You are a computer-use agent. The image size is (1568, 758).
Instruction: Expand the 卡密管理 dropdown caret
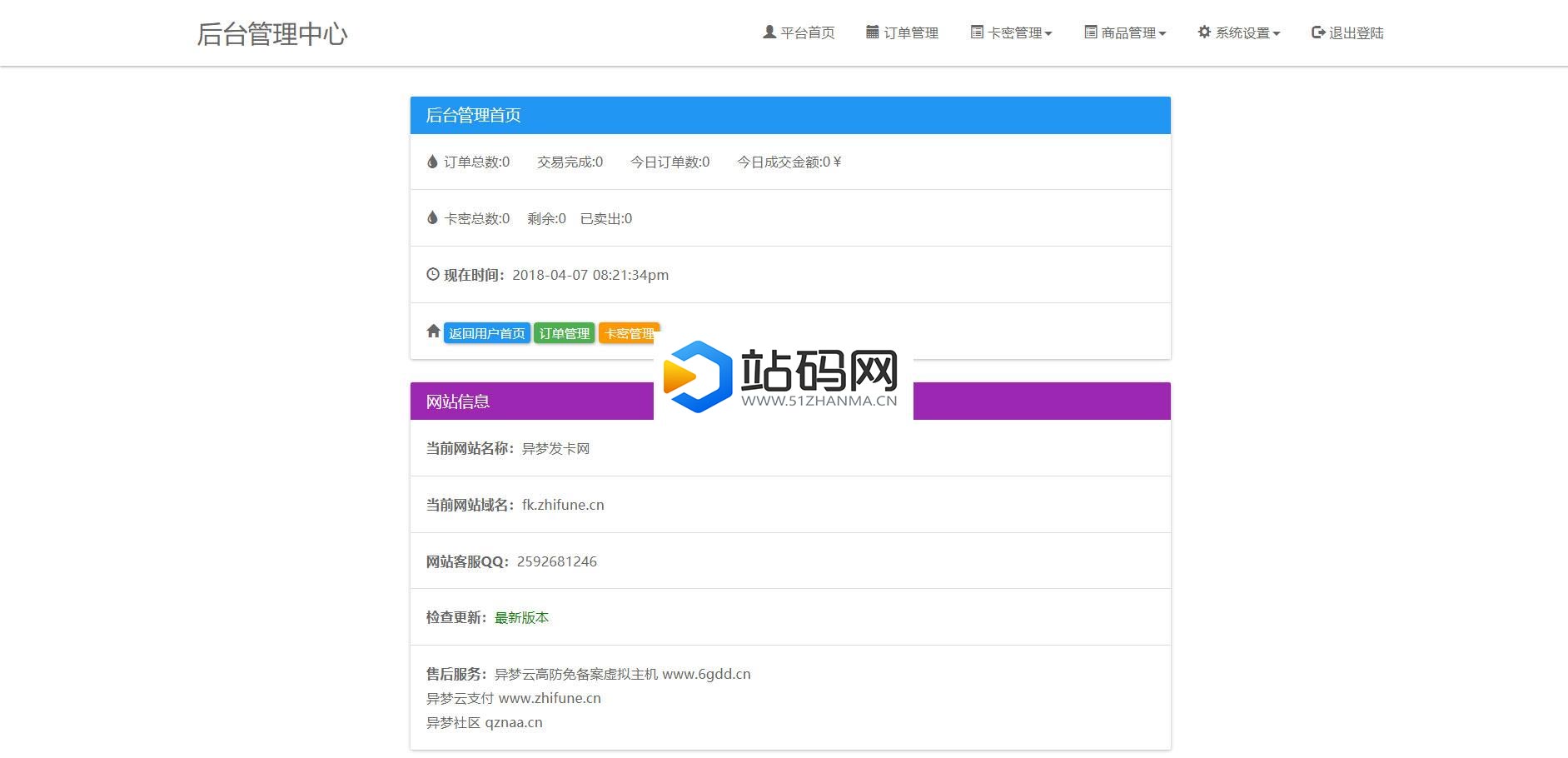tap(1048, 34)
